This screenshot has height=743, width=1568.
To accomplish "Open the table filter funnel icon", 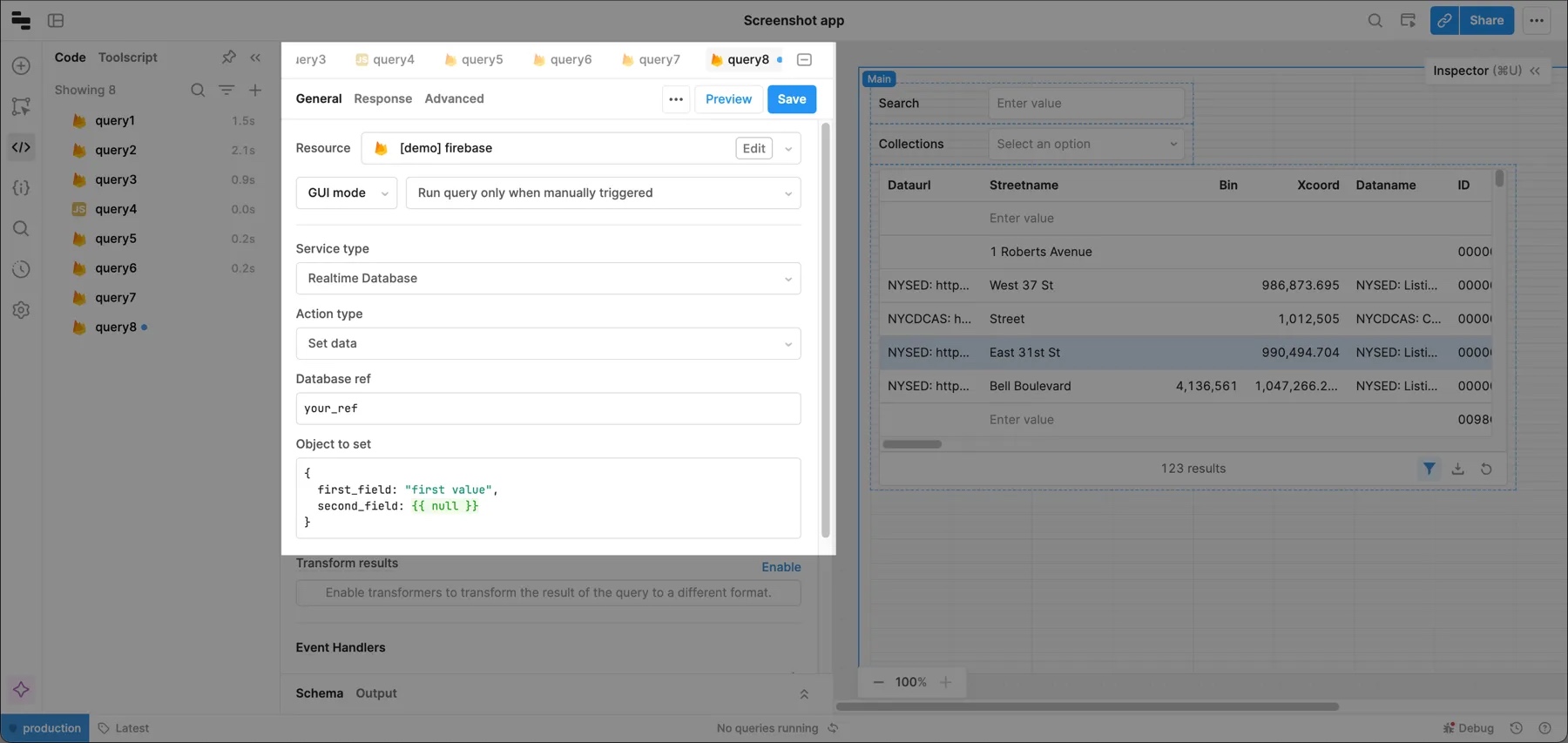I will click(1429, 469).
